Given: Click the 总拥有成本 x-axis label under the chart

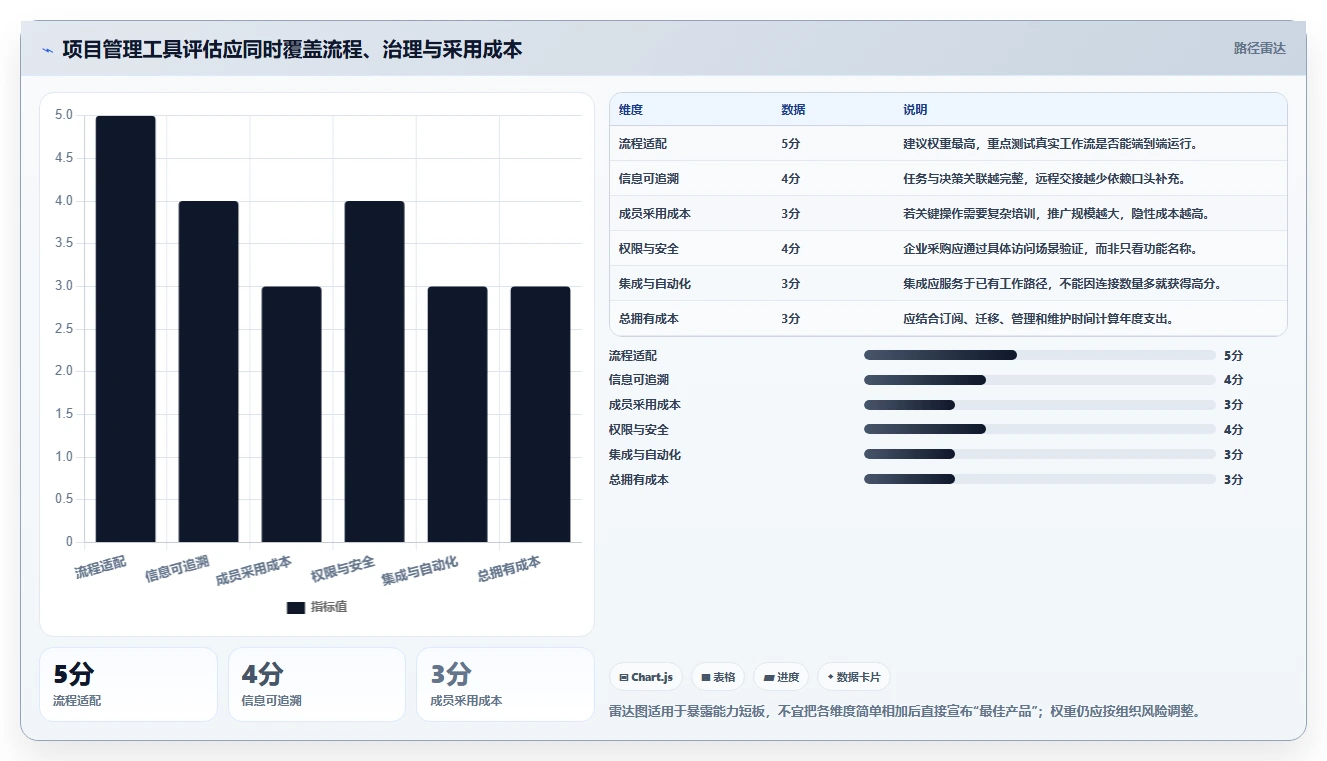Looking at the screenshot, I should (509, 569).
